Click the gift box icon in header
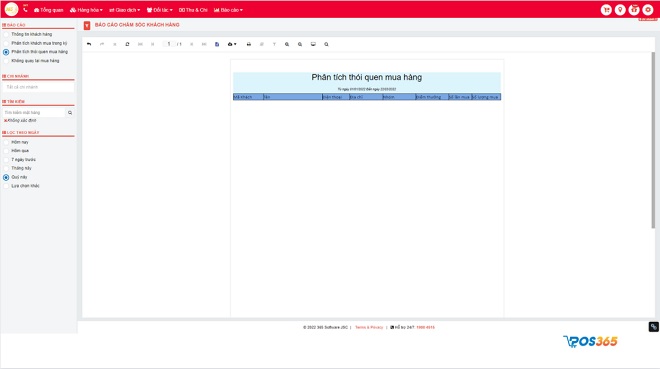The width and height of the screenshot is (660, 369). [x=634, y=10]
